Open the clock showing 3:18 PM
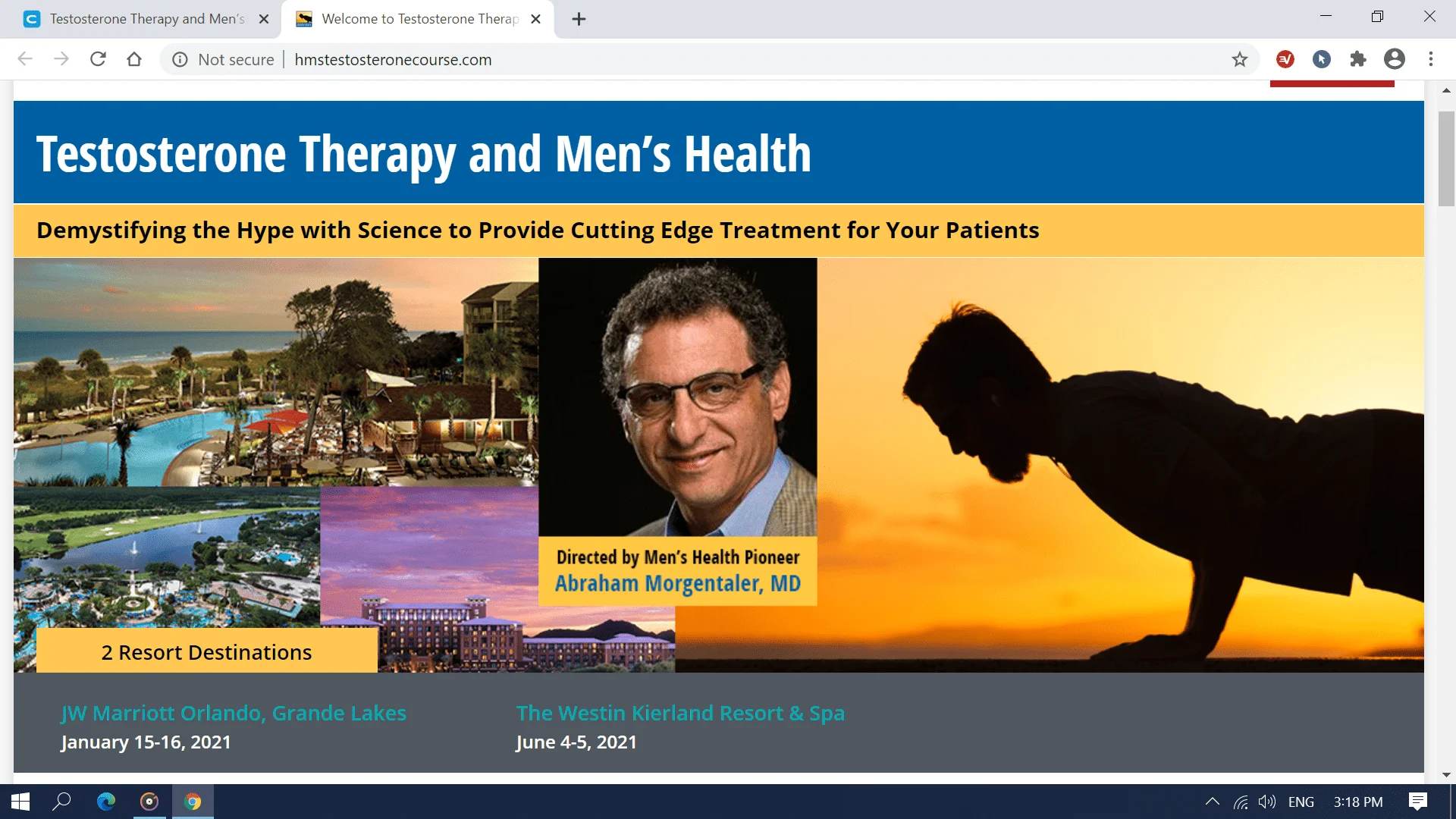 pos(1358,802)
